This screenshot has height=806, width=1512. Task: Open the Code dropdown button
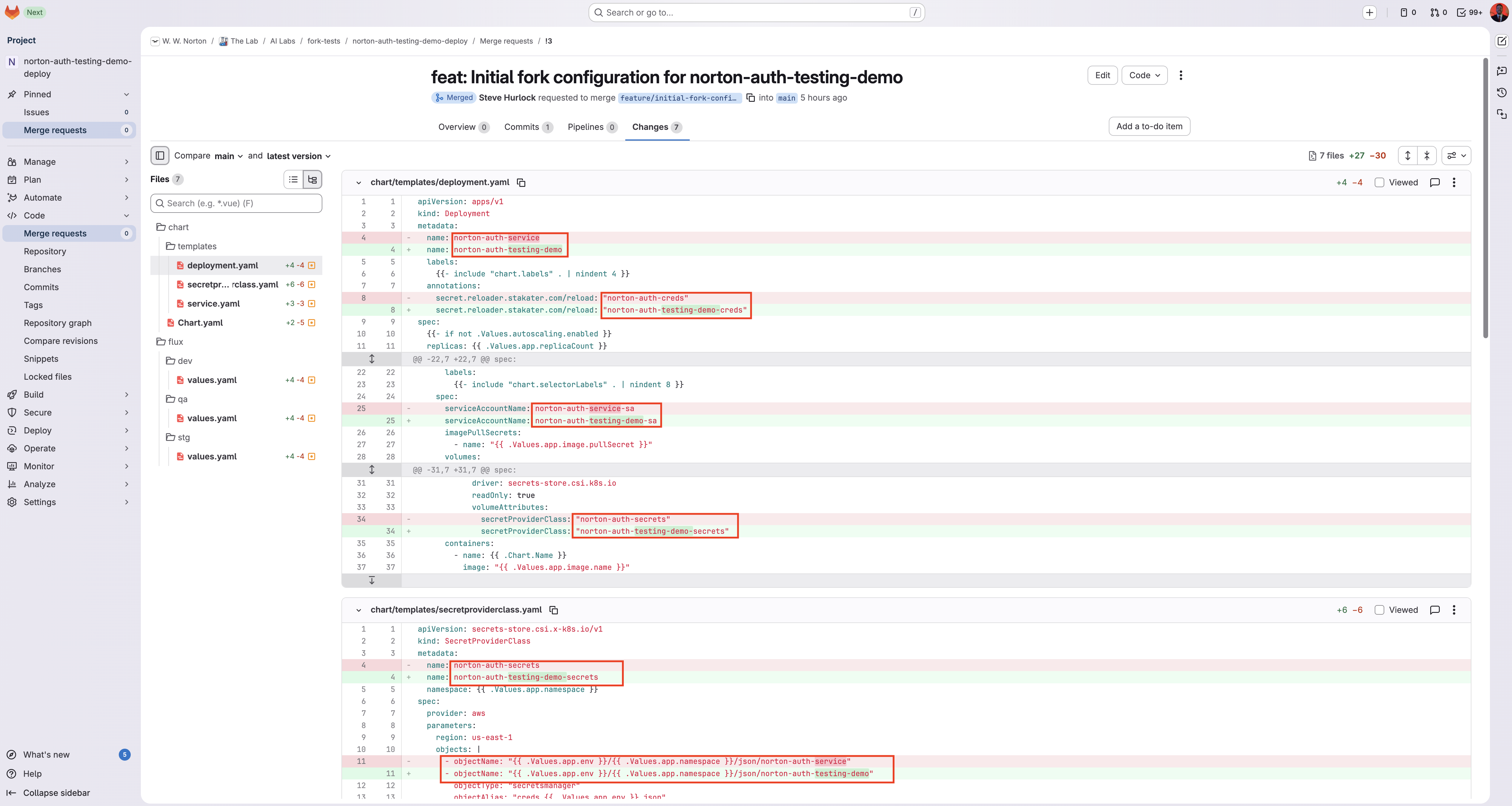pyautogui.click(x=1144, y=75)
